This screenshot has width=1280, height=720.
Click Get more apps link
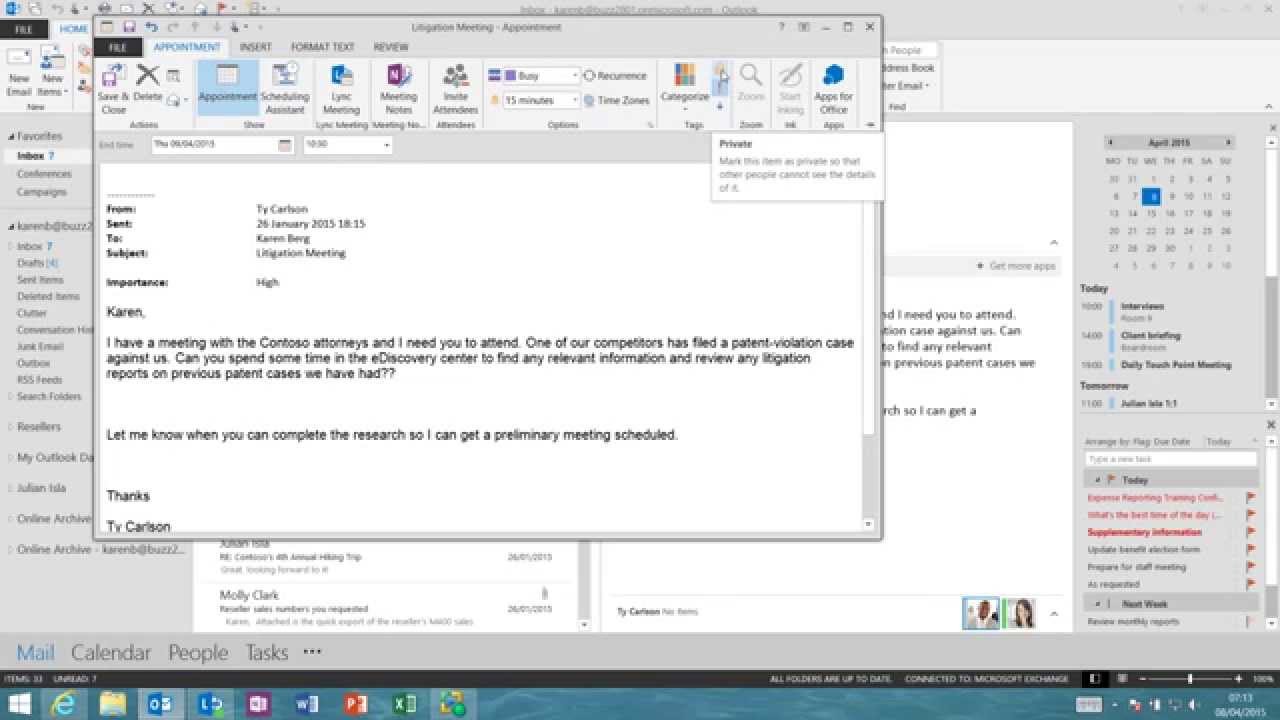(1016, 266)
